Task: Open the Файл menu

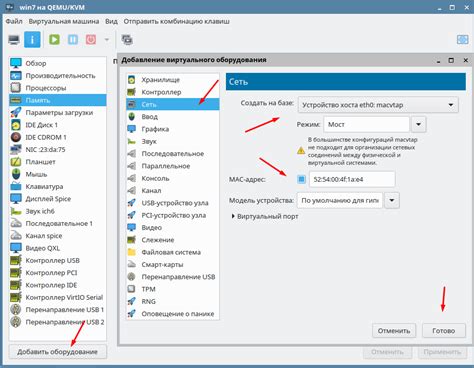Action: tap(14, 21)
